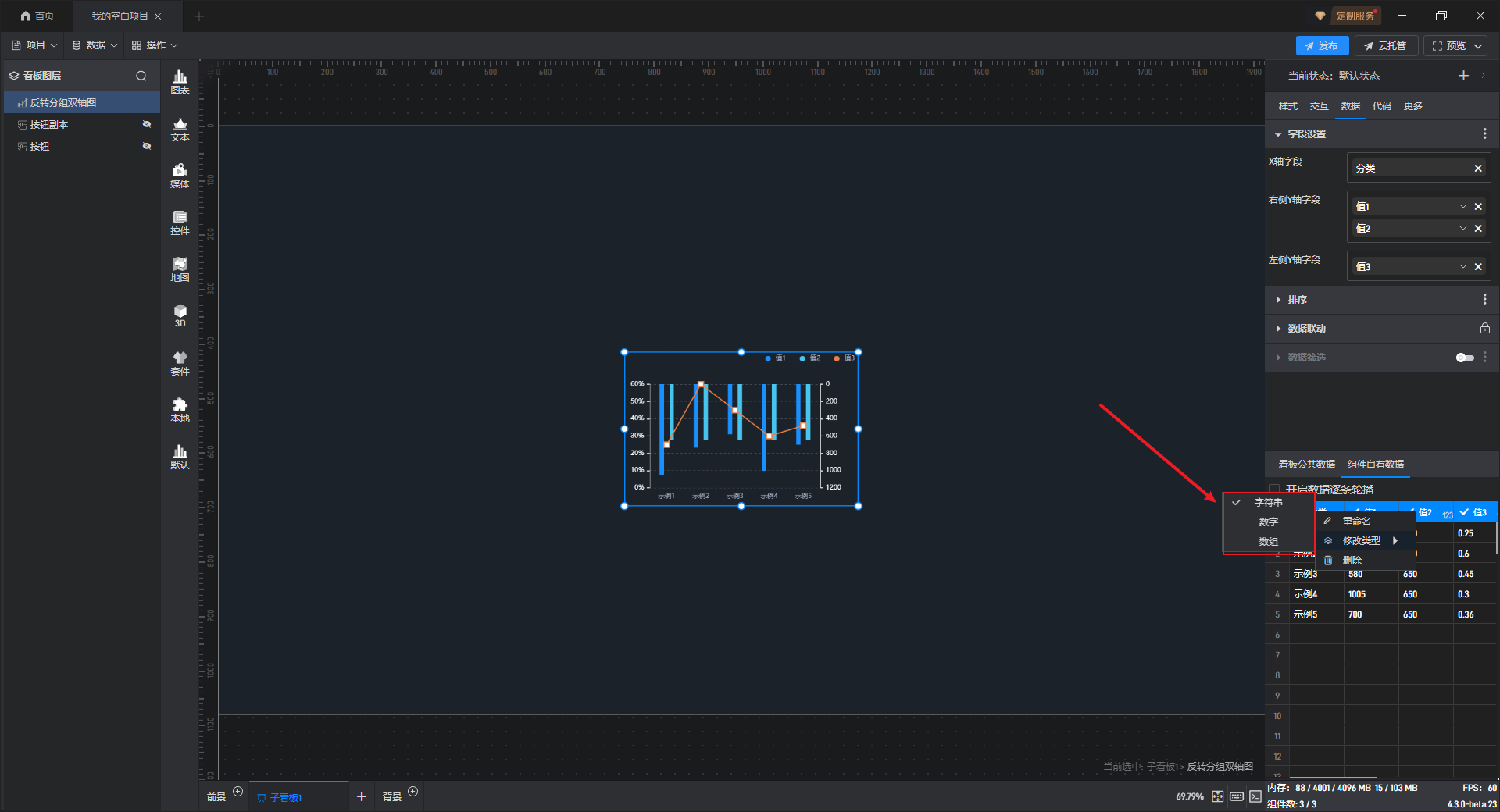
Task: Enable 开启数据逐条轮播 checkbox
Action: (x=1275, y=490)
